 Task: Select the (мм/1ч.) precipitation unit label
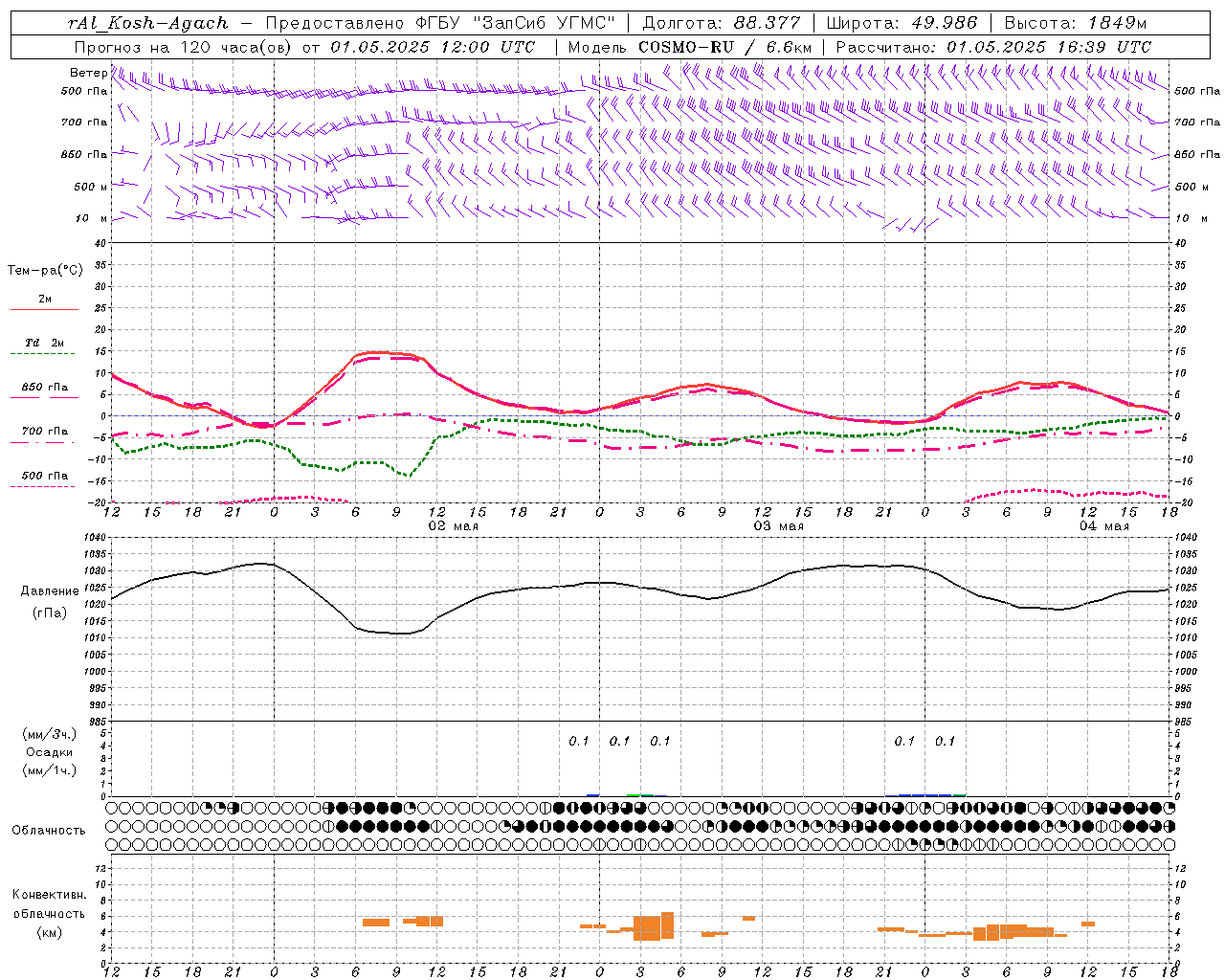click(x=50, y=770)
